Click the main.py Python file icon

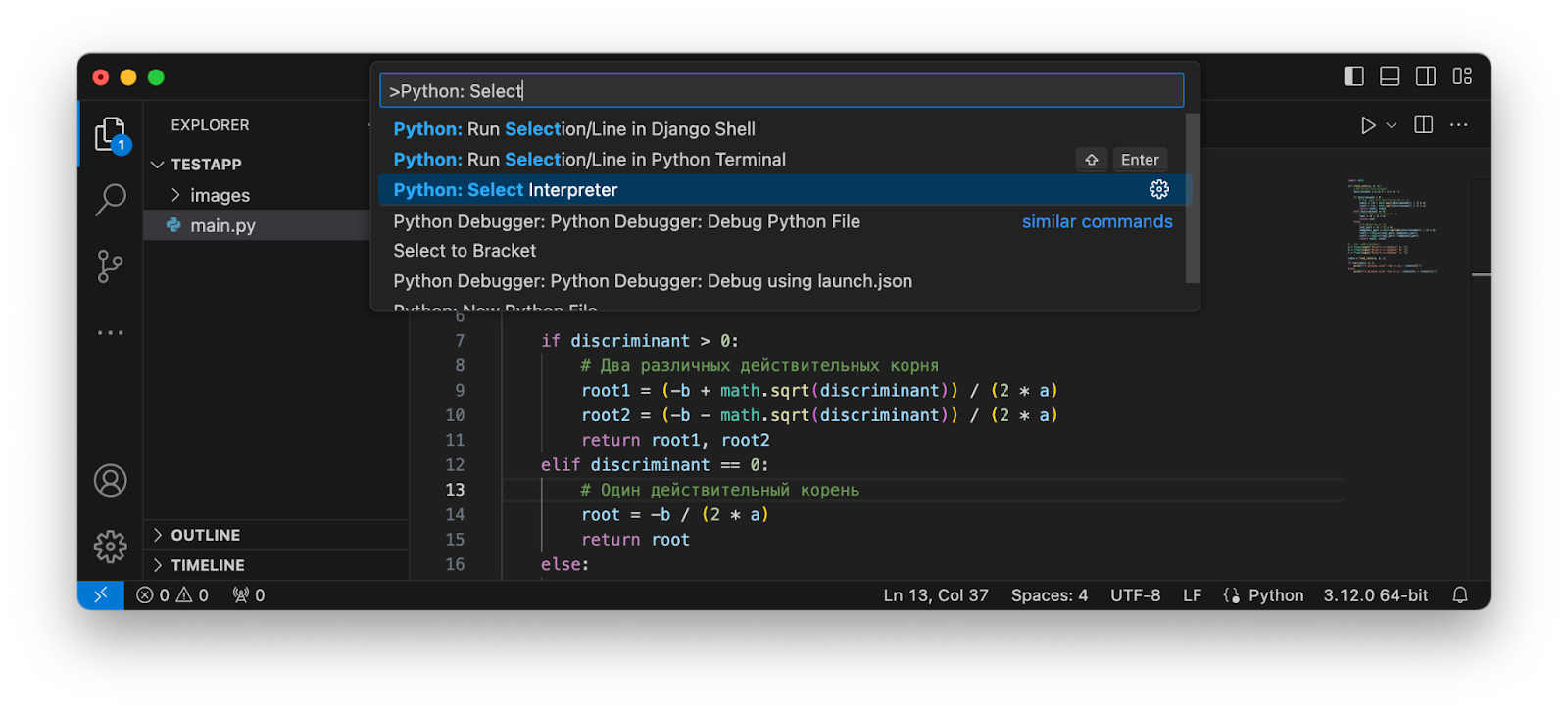pos(173,225)
